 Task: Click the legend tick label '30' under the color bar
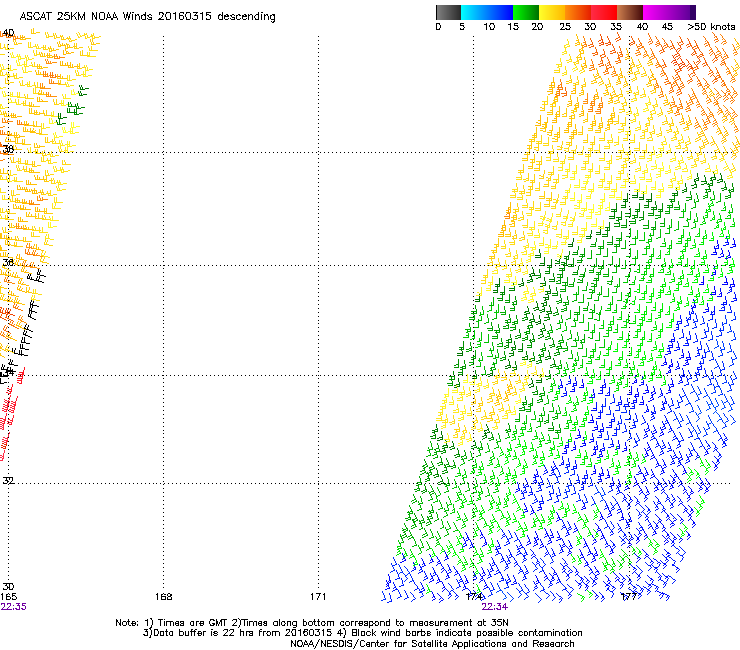(x=590, y=27)
